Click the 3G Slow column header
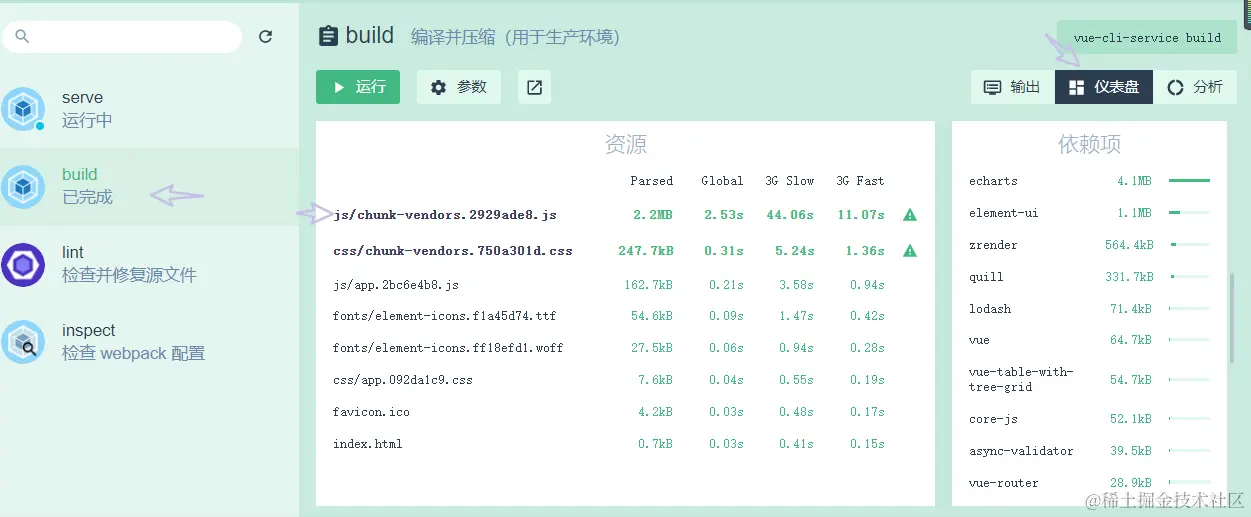1251x517 pixels. coord(790,181)
